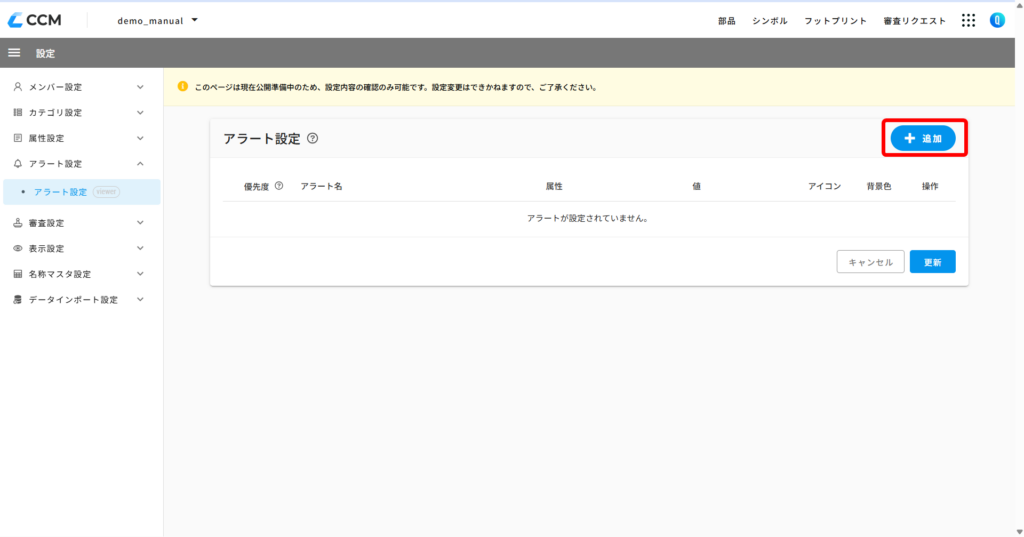1024x537 pixels.
Task: Click the 名称マスタ設定 icon
Action: click(18, 274)
